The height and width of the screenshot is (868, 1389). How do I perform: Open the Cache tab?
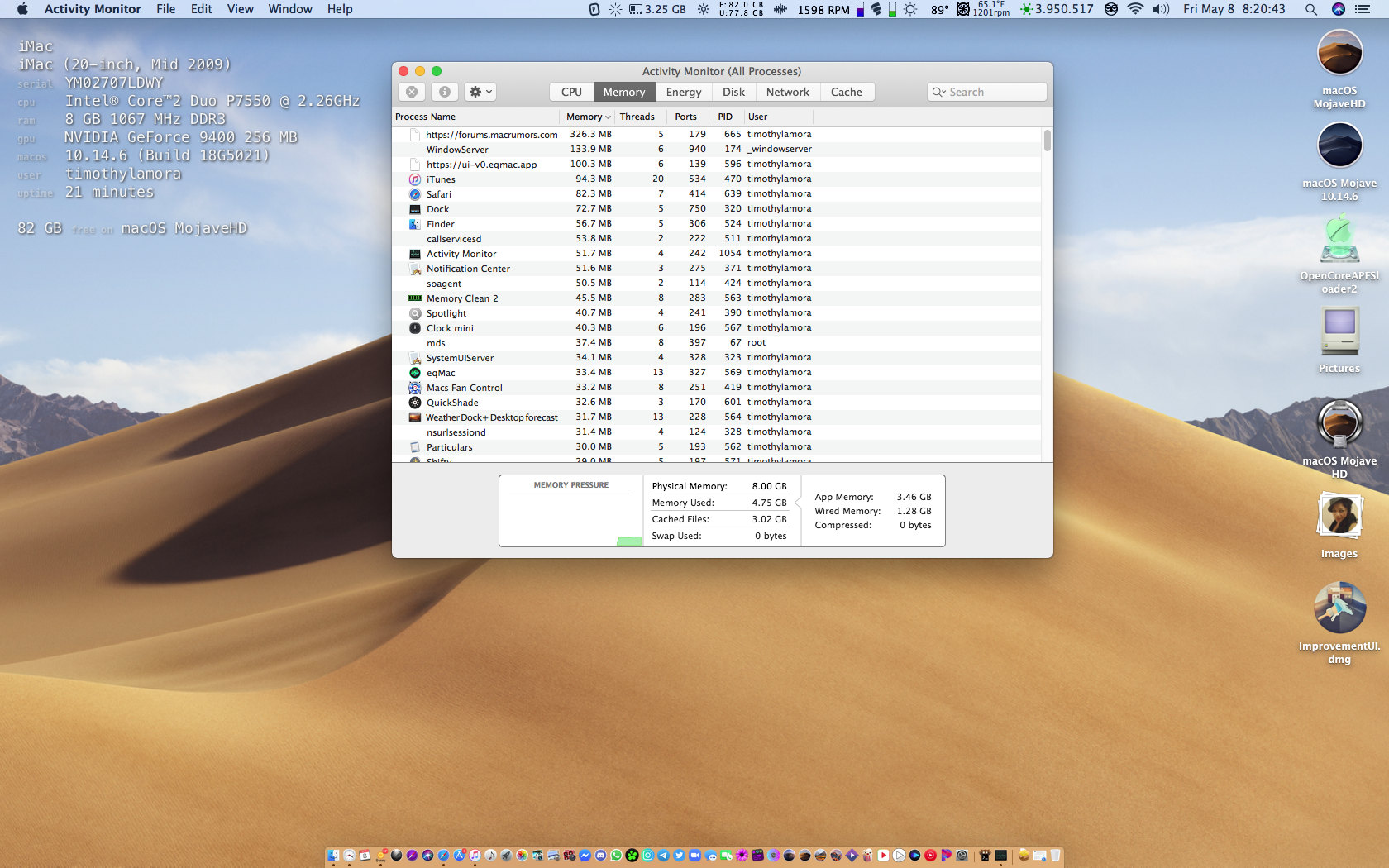[x=847, y=92]
